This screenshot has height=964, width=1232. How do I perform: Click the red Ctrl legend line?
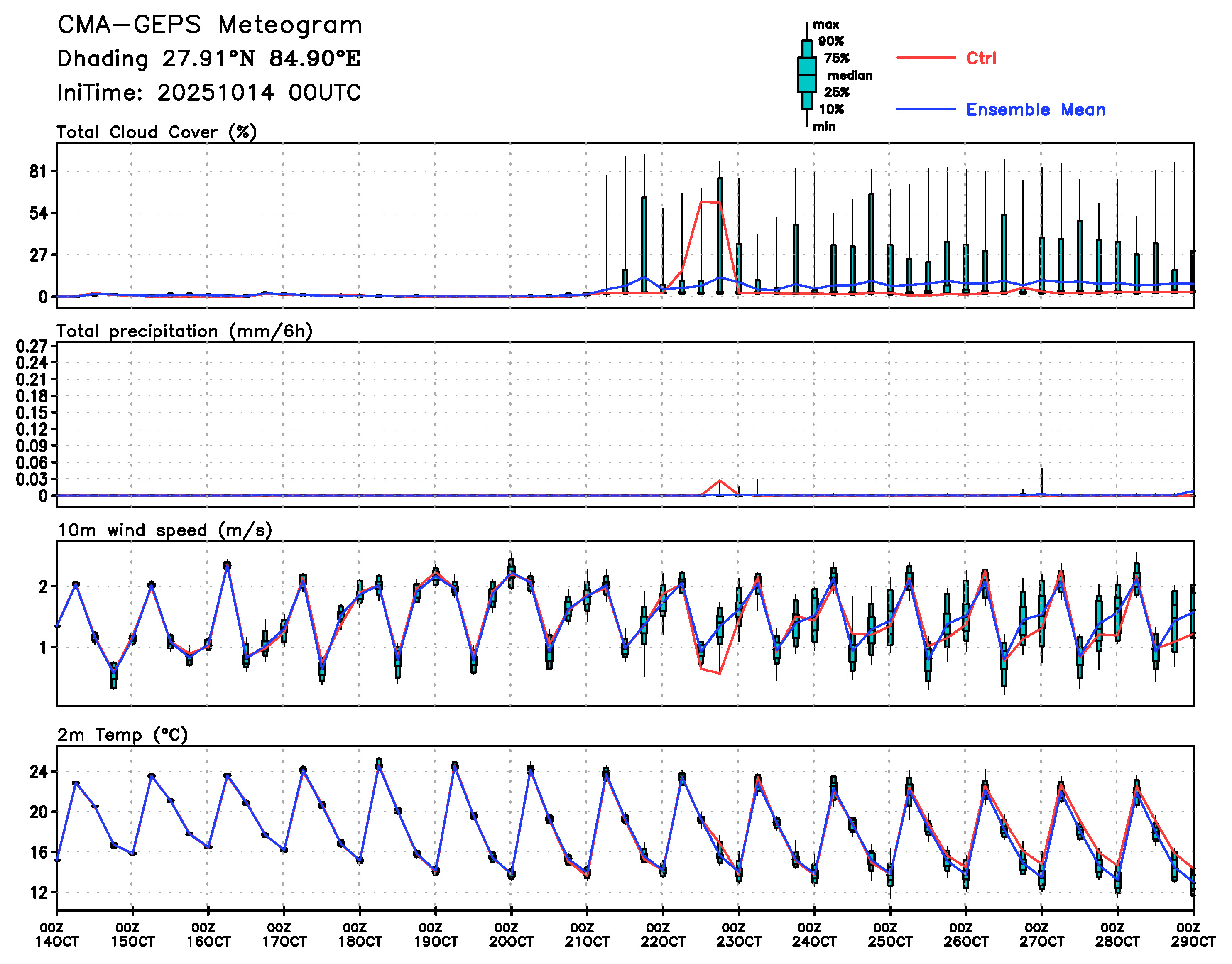tap(926, 58)
